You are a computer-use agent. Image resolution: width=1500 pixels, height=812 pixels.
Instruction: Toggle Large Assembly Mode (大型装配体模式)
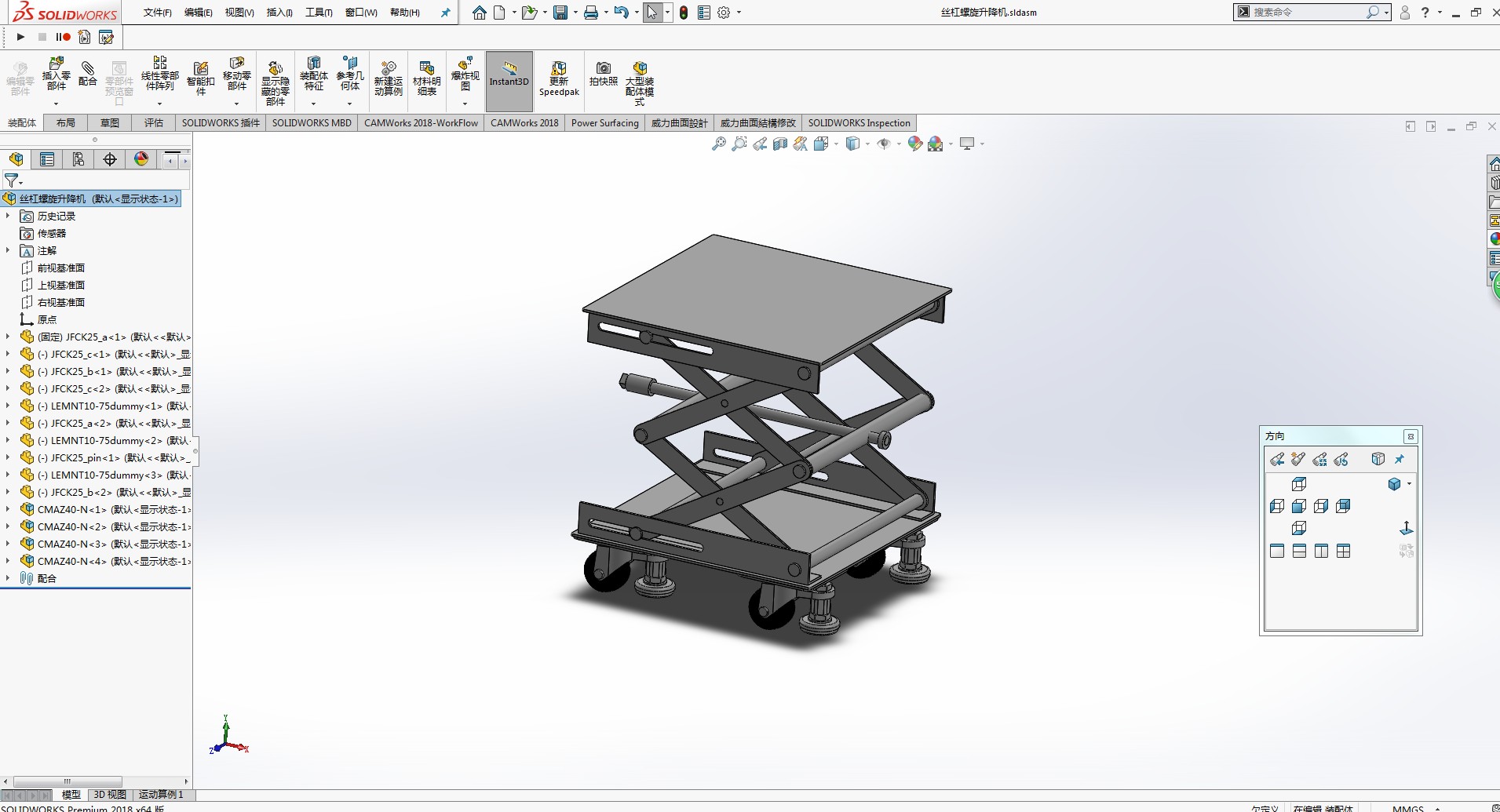[x=640, y=82]
